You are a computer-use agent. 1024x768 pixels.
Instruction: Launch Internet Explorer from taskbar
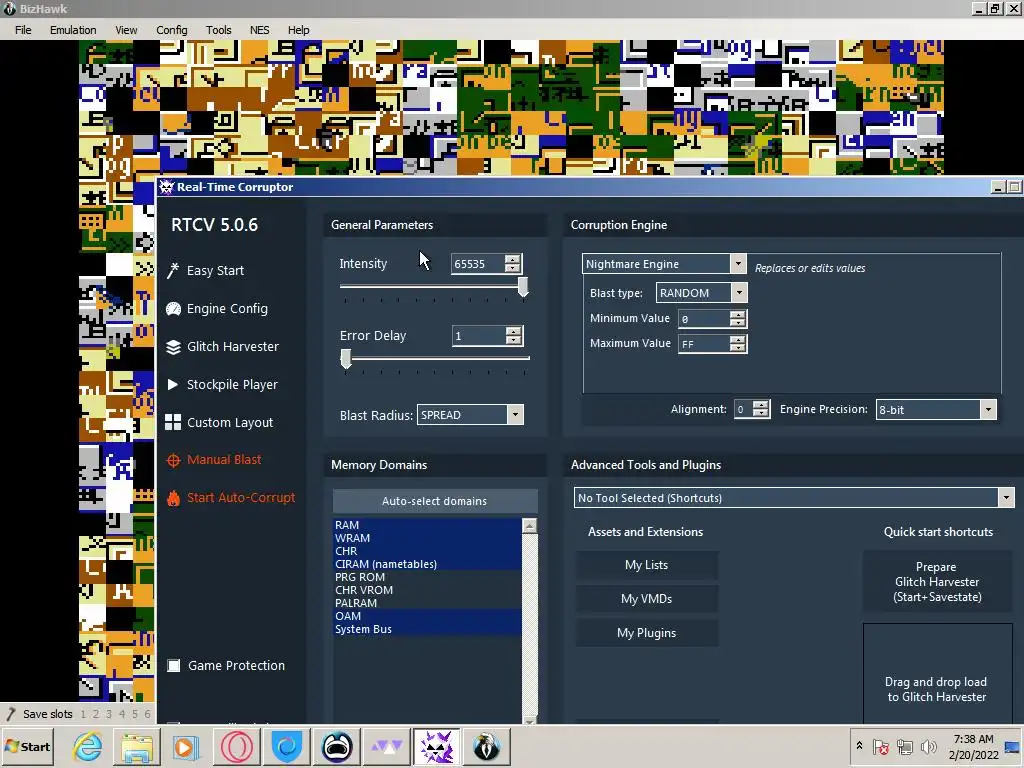point(88,746)
